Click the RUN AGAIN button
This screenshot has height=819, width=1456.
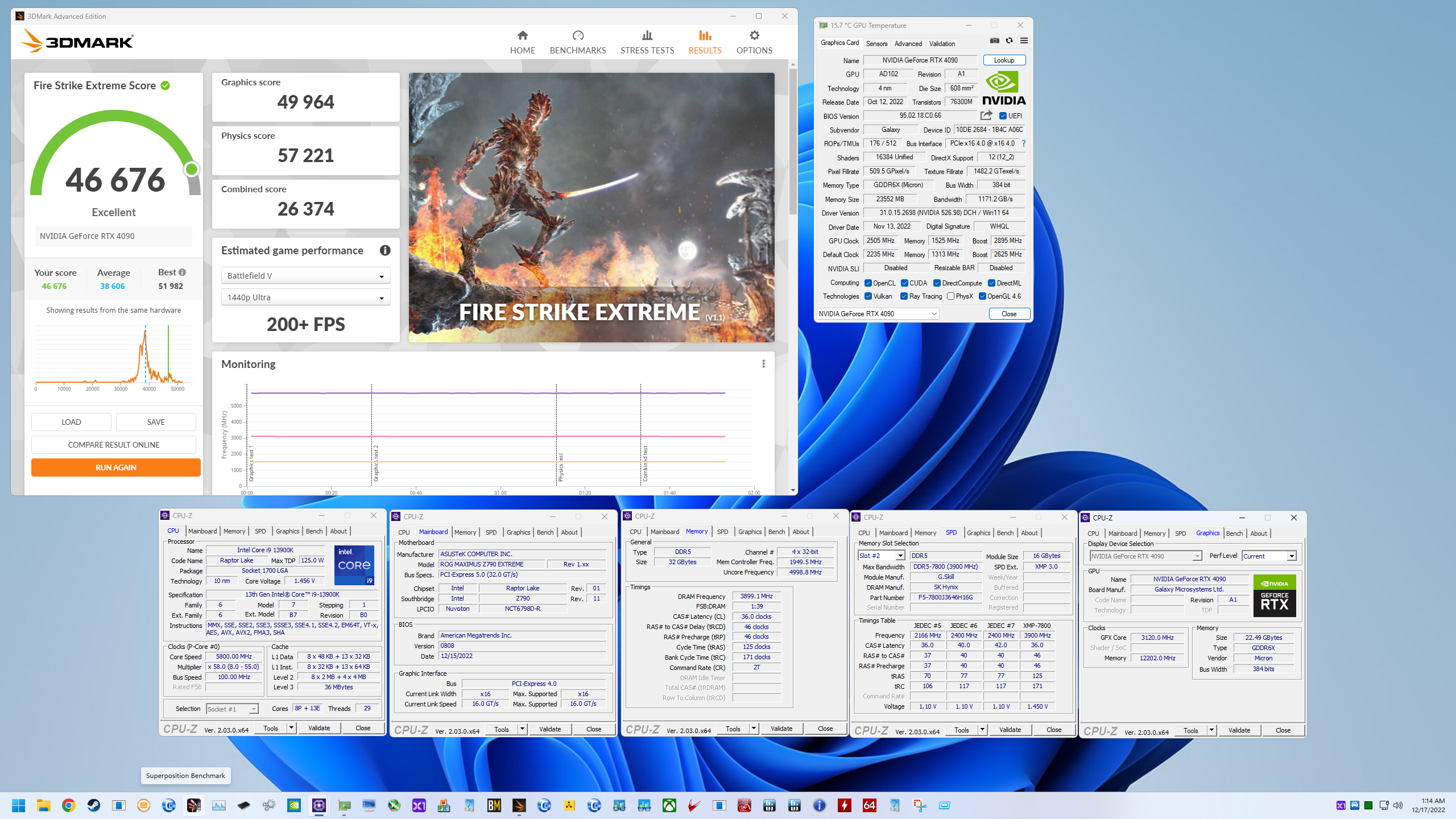(116, 468)
